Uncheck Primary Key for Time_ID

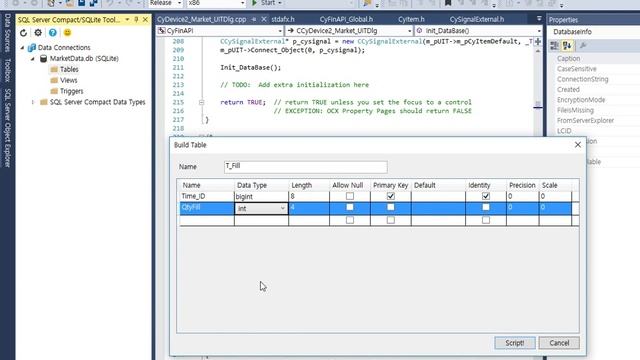(x=391, y=196)
